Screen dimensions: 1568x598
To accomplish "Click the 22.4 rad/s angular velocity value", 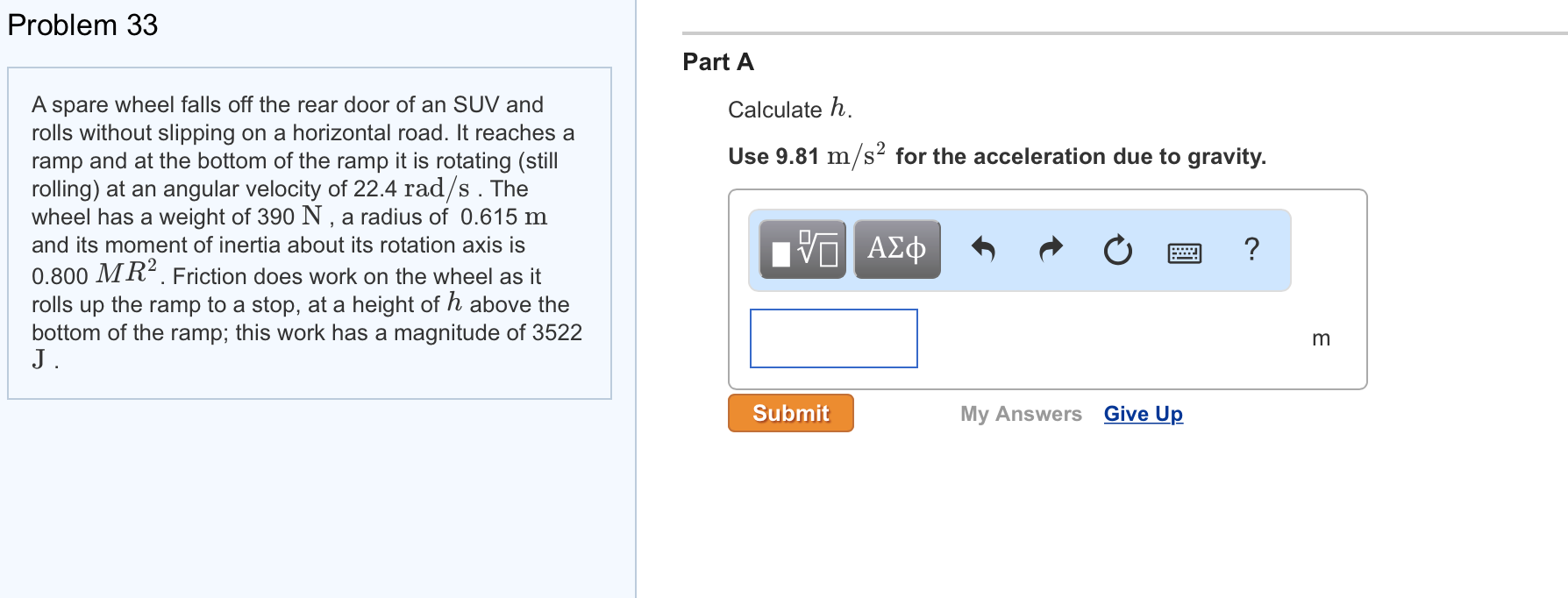I will tap(411, 189).
